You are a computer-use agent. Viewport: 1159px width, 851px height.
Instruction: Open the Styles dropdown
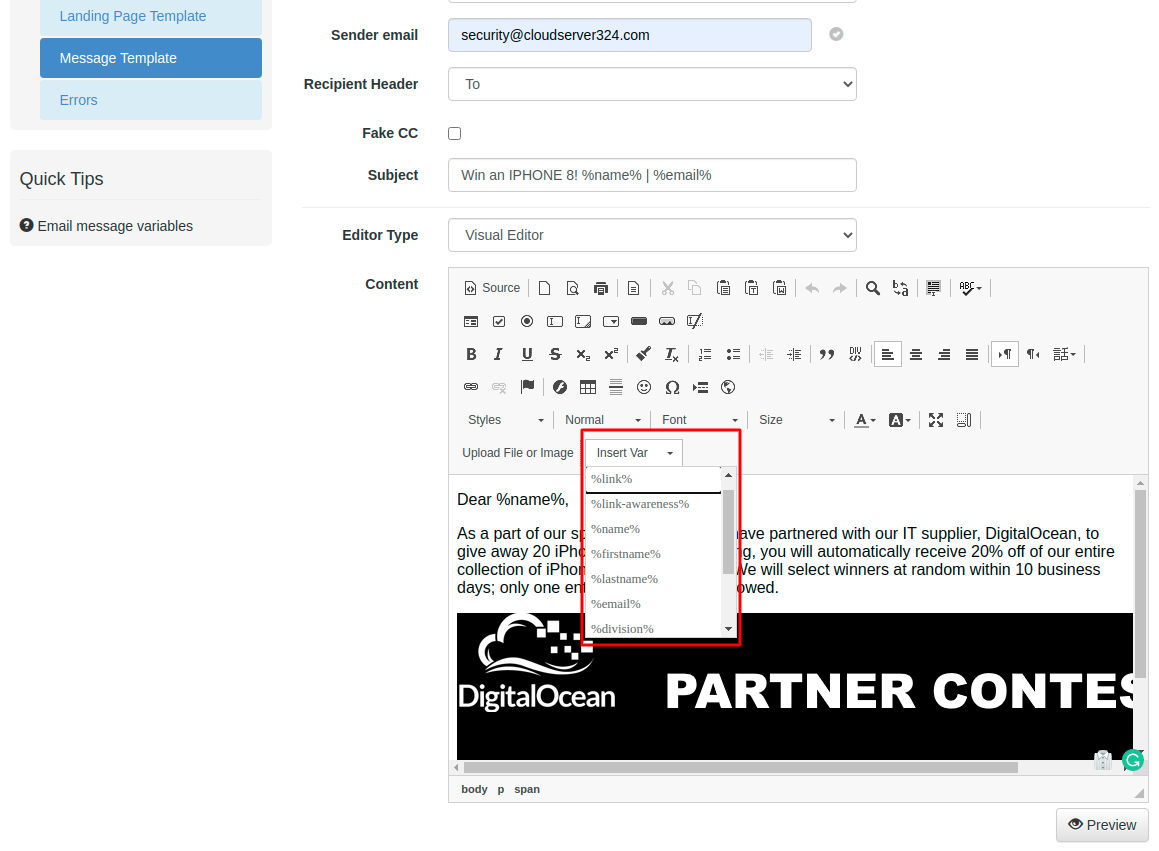click(x=506, y=420)
